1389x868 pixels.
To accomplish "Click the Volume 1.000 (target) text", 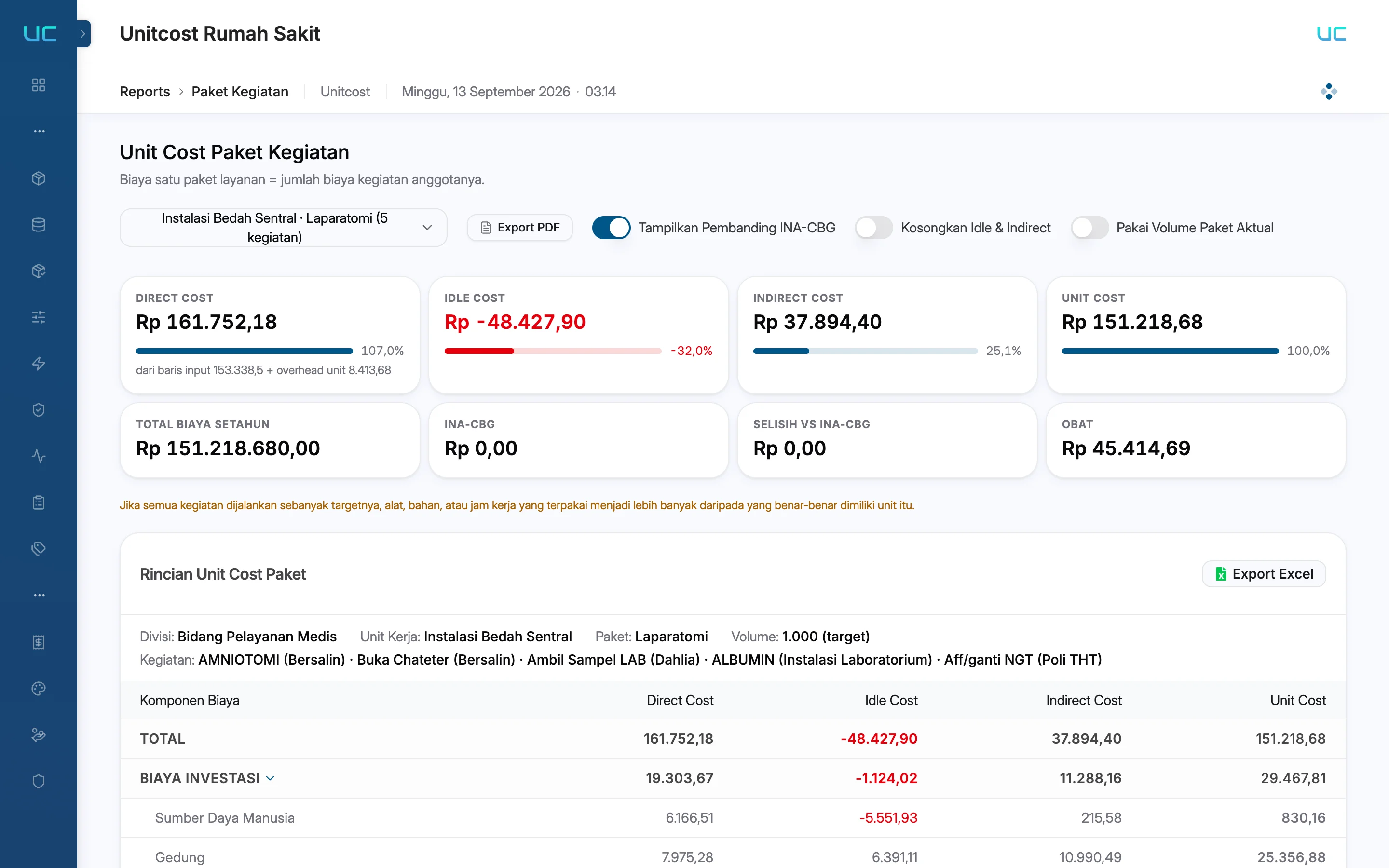I will tap(800, 637).
